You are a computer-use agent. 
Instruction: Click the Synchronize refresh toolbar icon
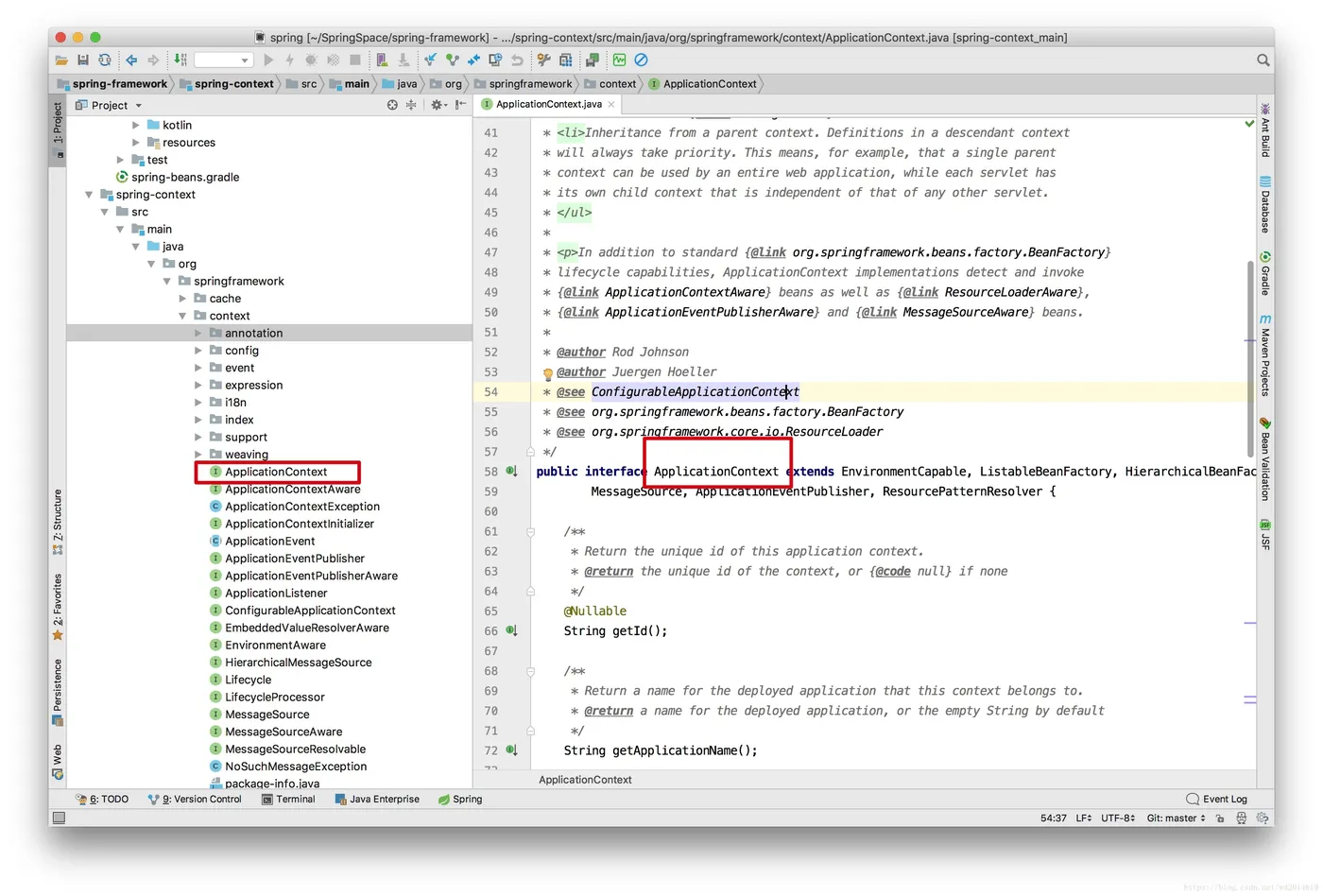coord(105,60)
